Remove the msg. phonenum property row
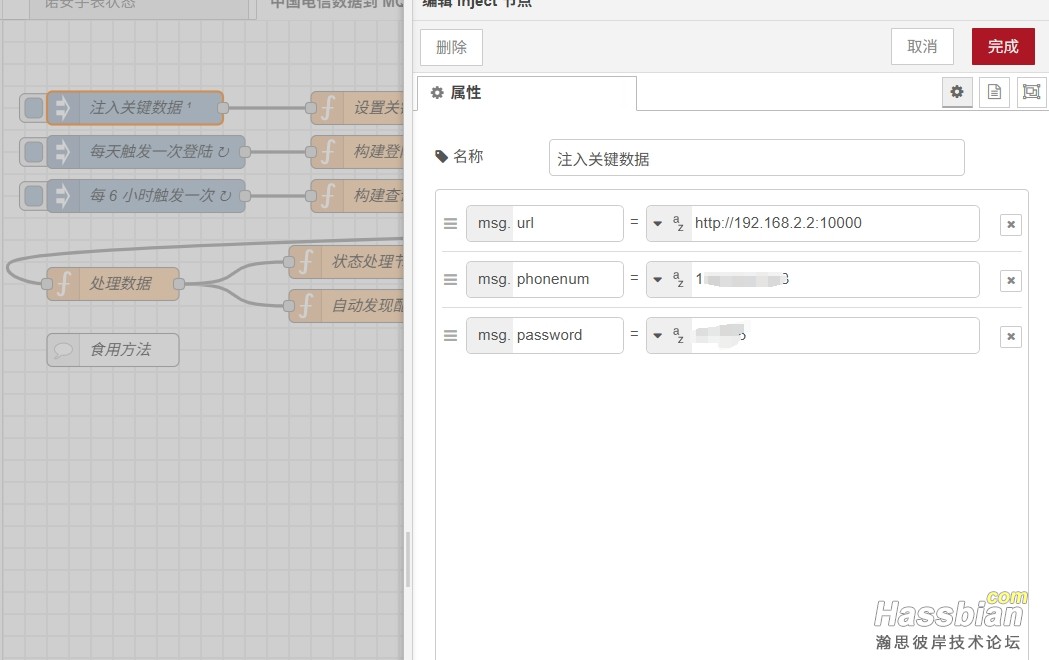Image resolution: width=1049 pixels, height=660 pixels. click(1011, 280)
